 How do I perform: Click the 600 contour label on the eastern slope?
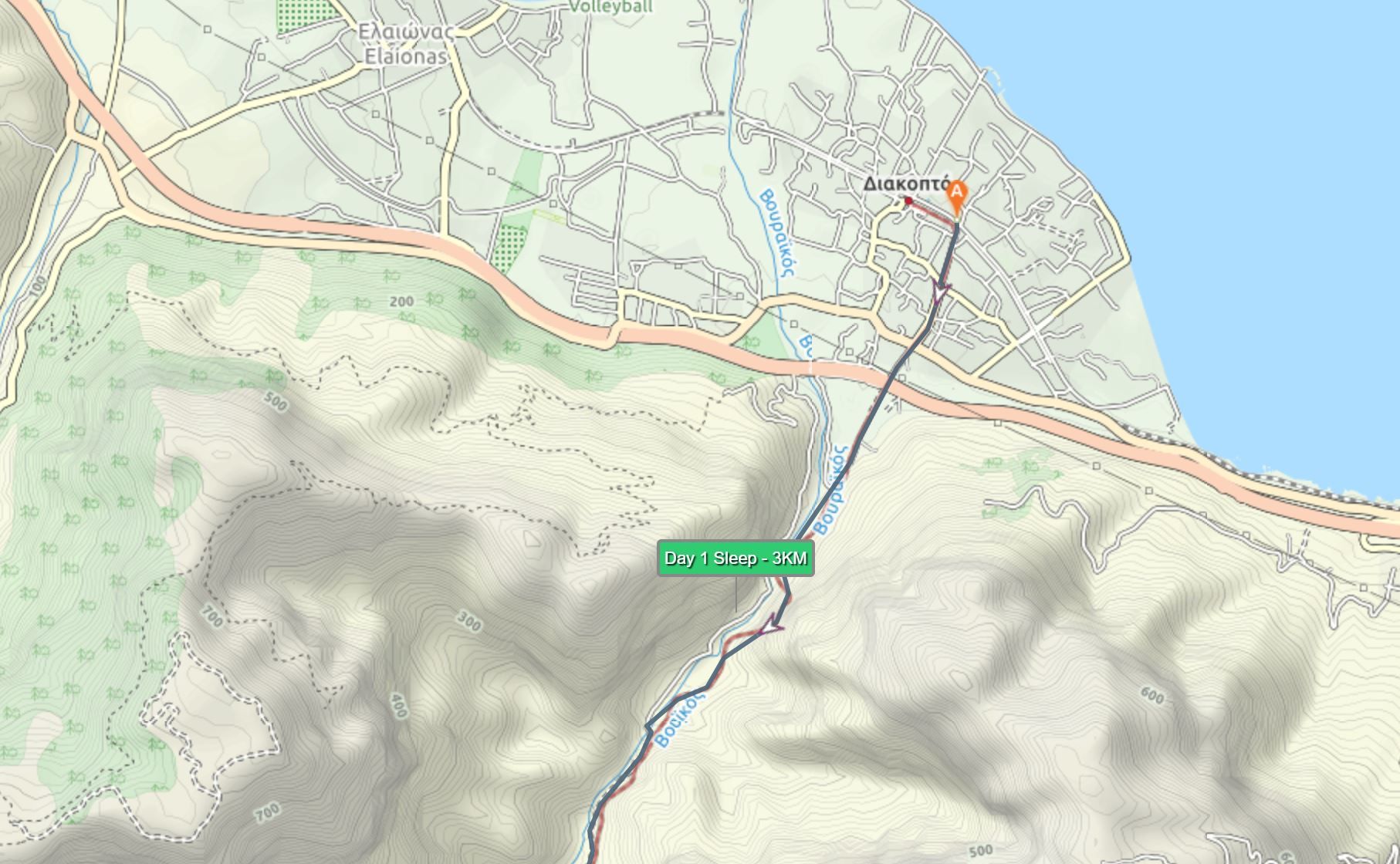click(x=1151, y=696)
